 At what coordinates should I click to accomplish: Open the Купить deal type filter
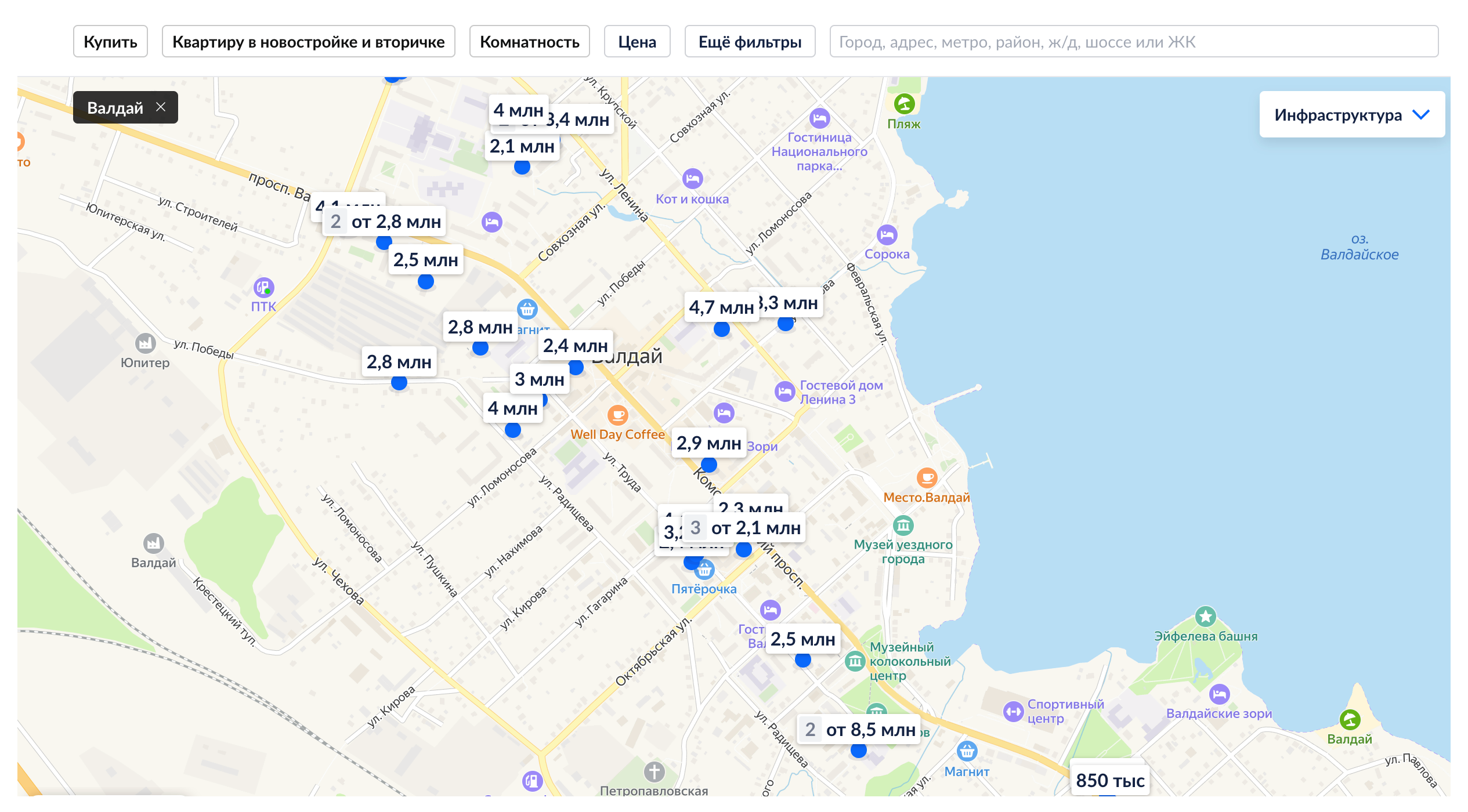[x=110, y=42]
